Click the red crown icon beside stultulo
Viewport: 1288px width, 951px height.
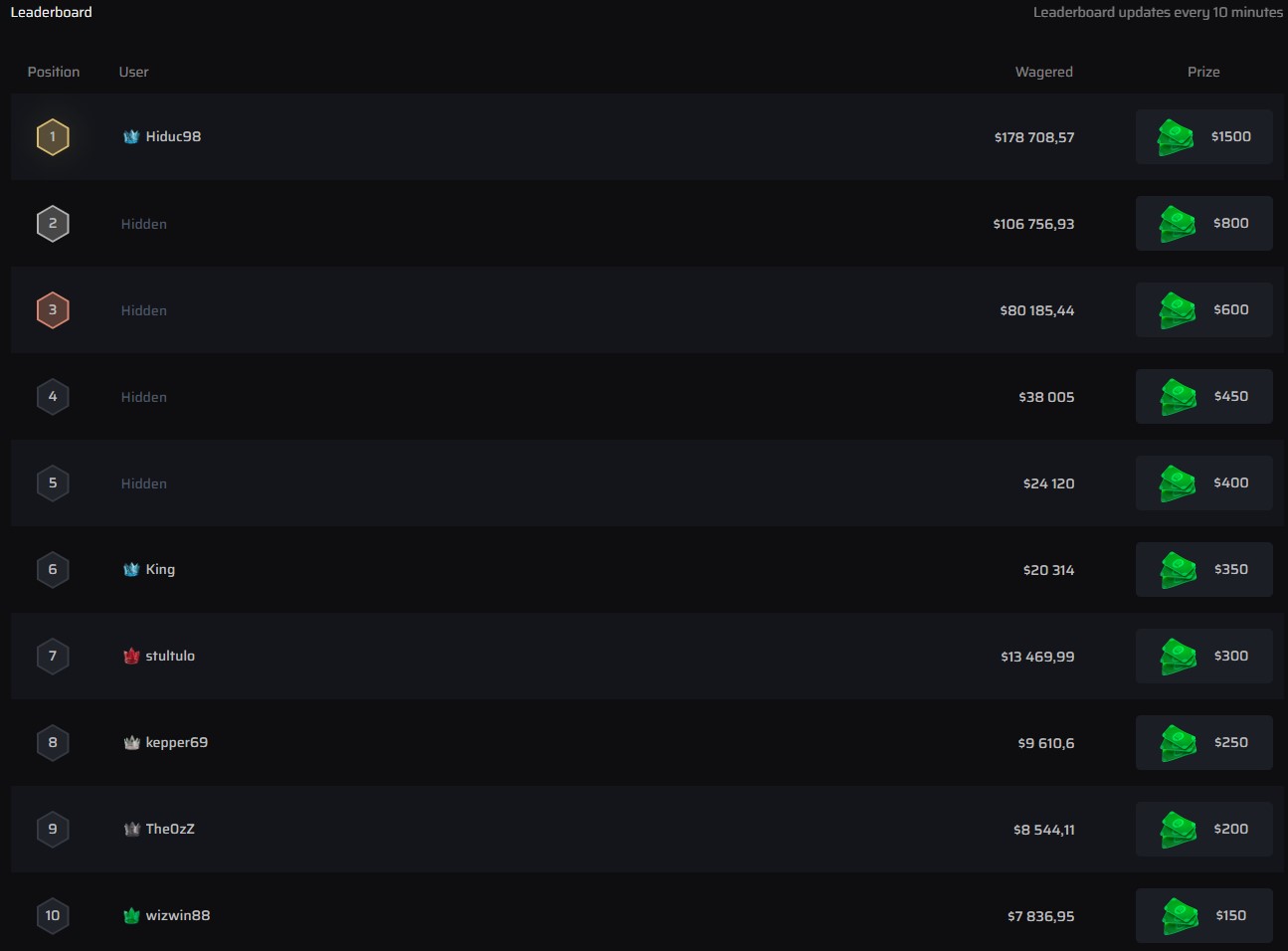click(131, 657)
